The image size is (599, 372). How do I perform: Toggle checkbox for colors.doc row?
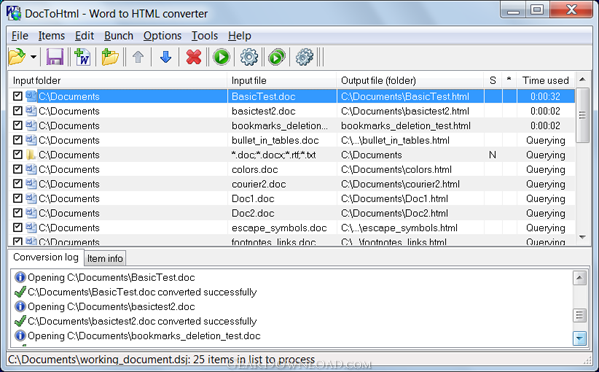[18, 169]
